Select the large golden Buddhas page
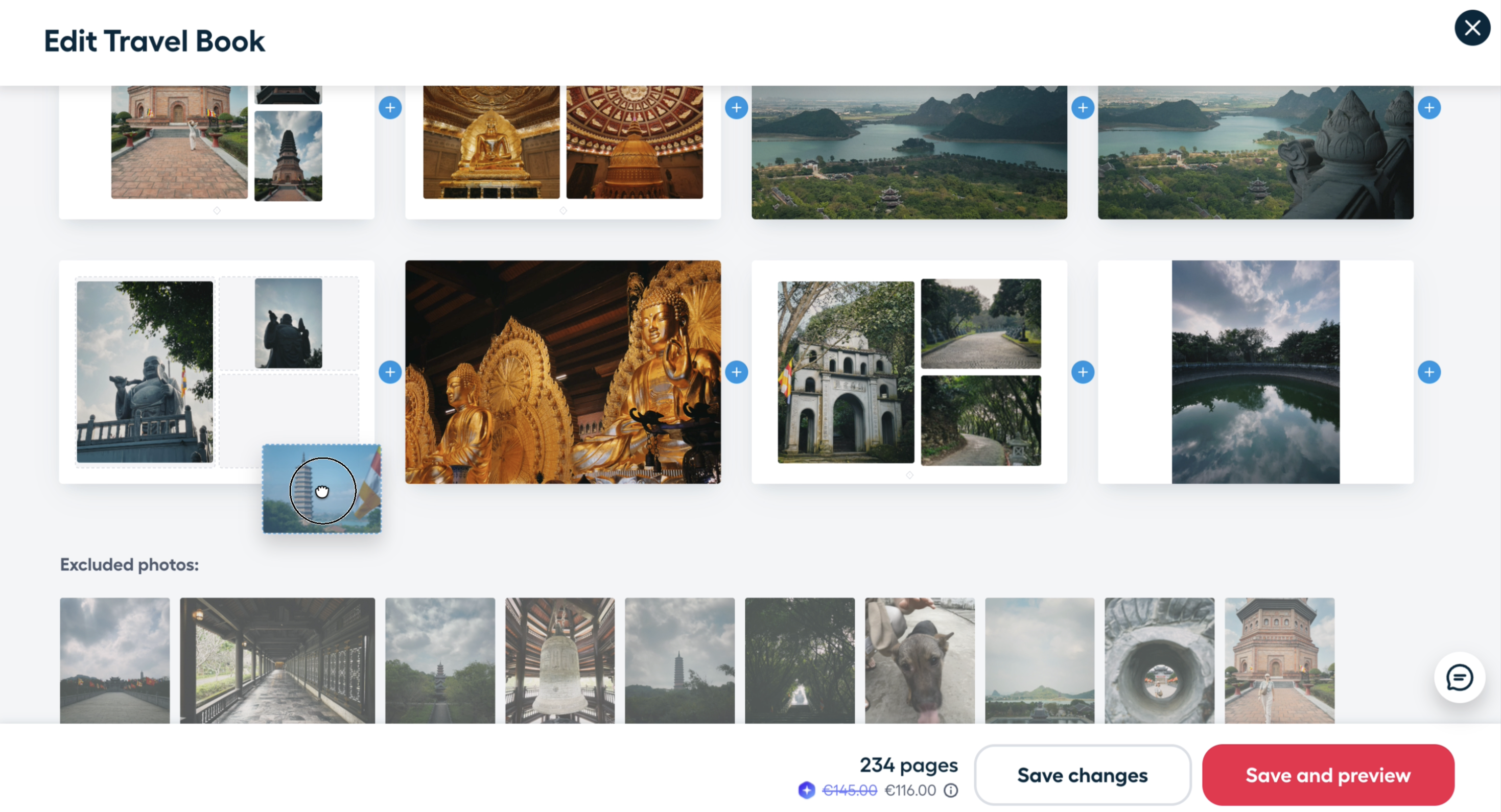Image resolution: width=1501 pixels, height=812 pixels. [x=563, y=372]
